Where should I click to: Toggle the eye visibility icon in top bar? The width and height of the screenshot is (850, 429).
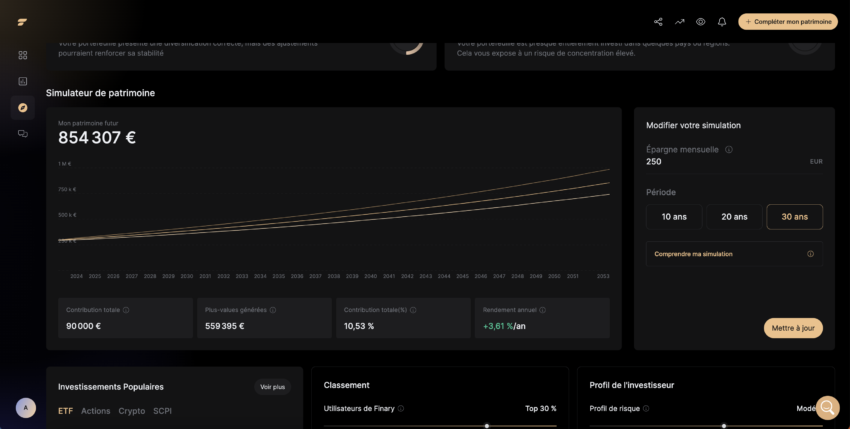pos(700,22)
